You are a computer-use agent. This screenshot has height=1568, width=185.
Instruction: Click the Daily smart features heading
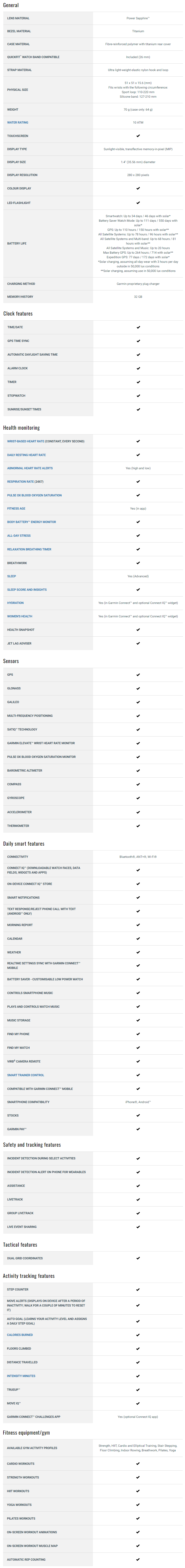(24, 844)
